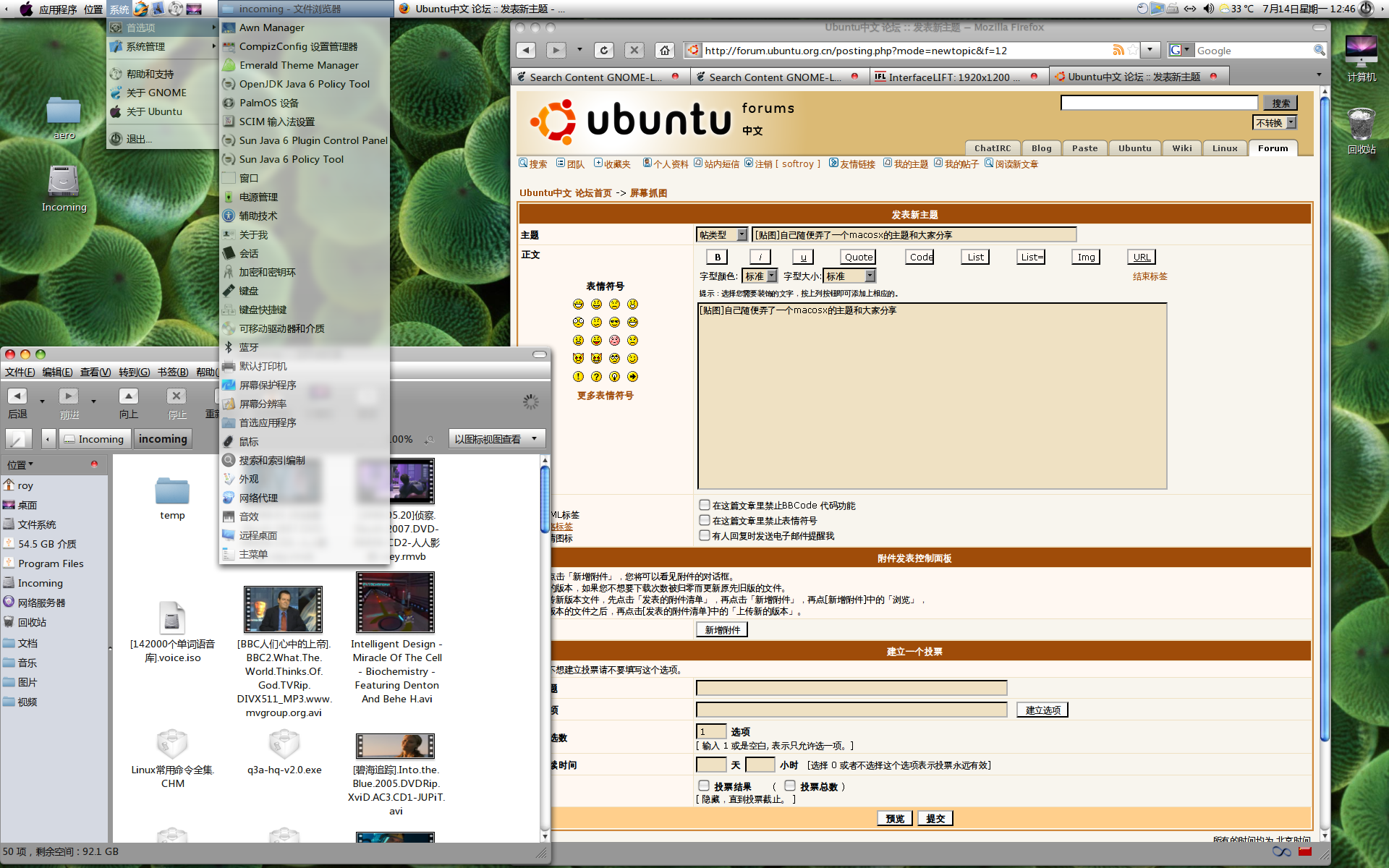Select the temp folder icon
The width and height of the screenshot is (1389, 868).
[172, 490]
